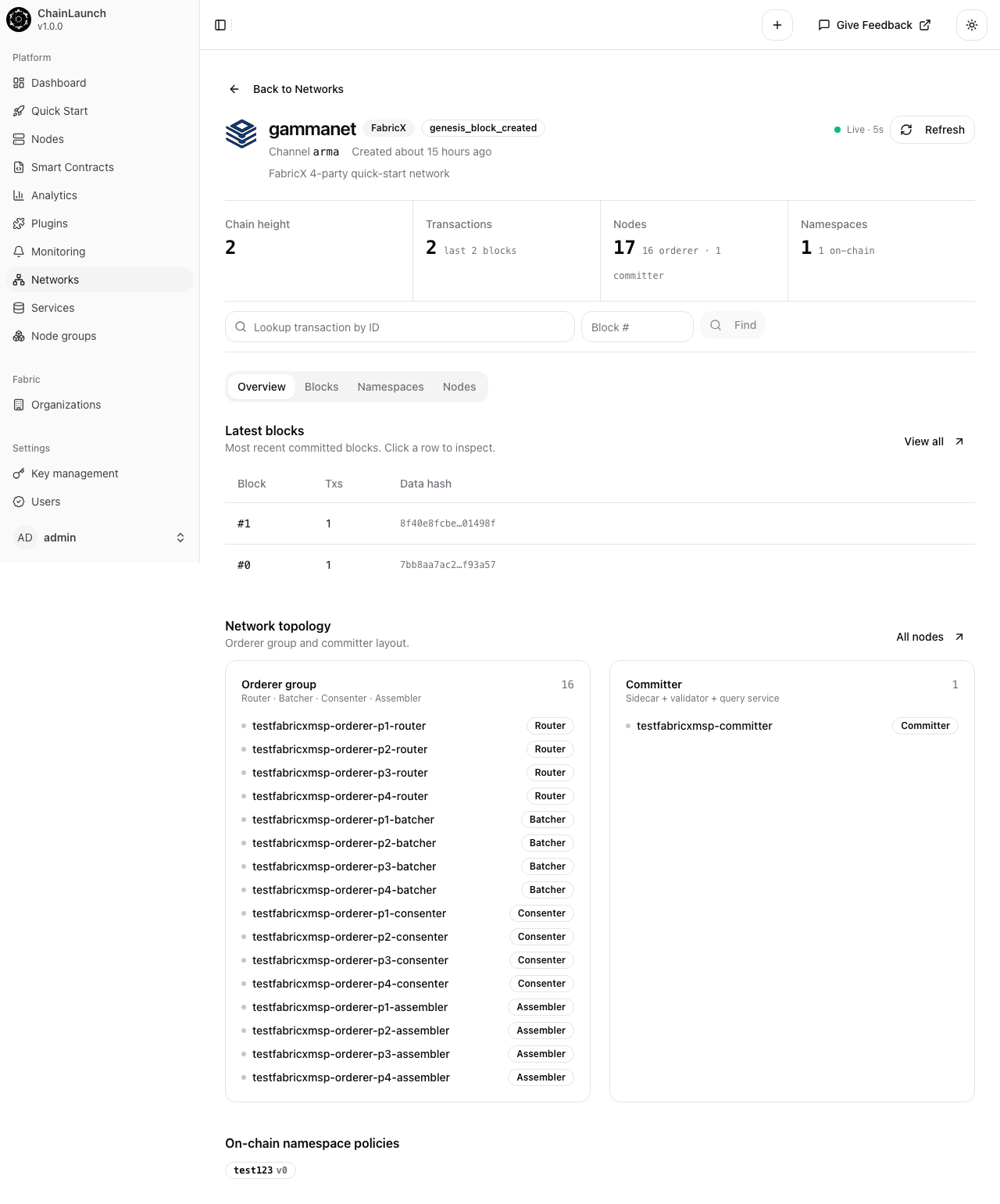Open Key management settings

pyautogui.click(x=74, y=473)
